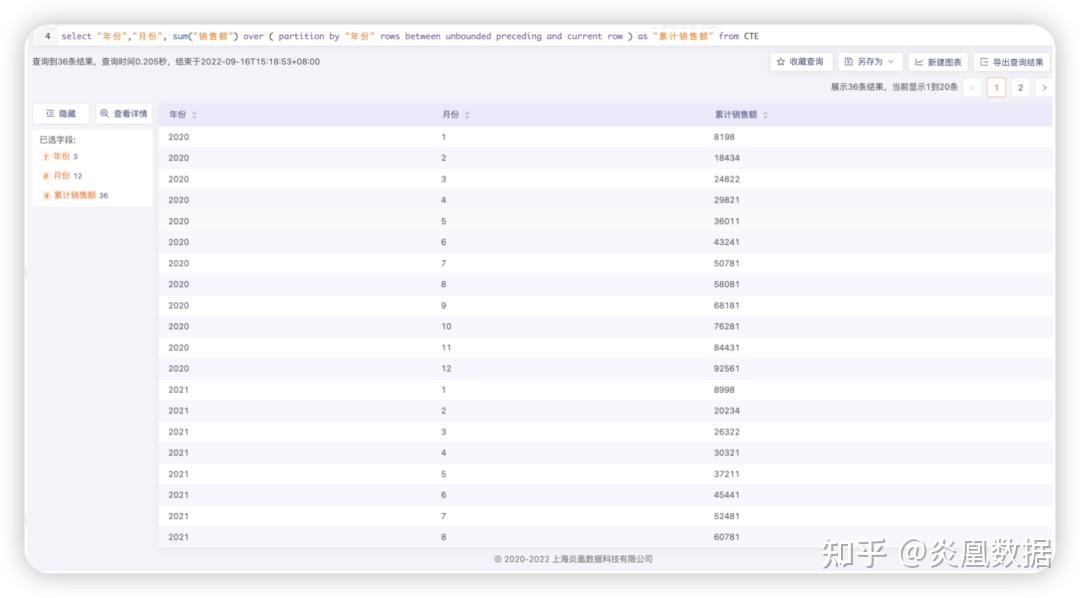This screenshot has width=1080, height=598.
Task: Click the 隐藏 hide fields button
Action: 61,114
